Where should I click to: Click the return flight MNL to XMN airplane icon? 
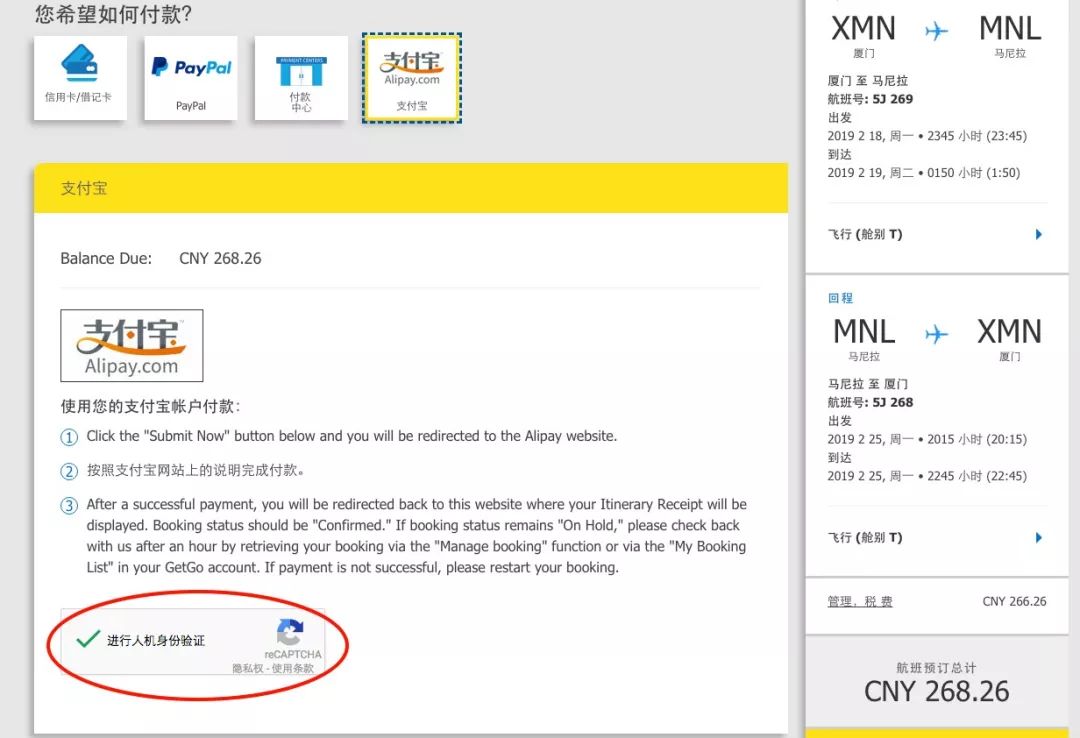[937, 334]
